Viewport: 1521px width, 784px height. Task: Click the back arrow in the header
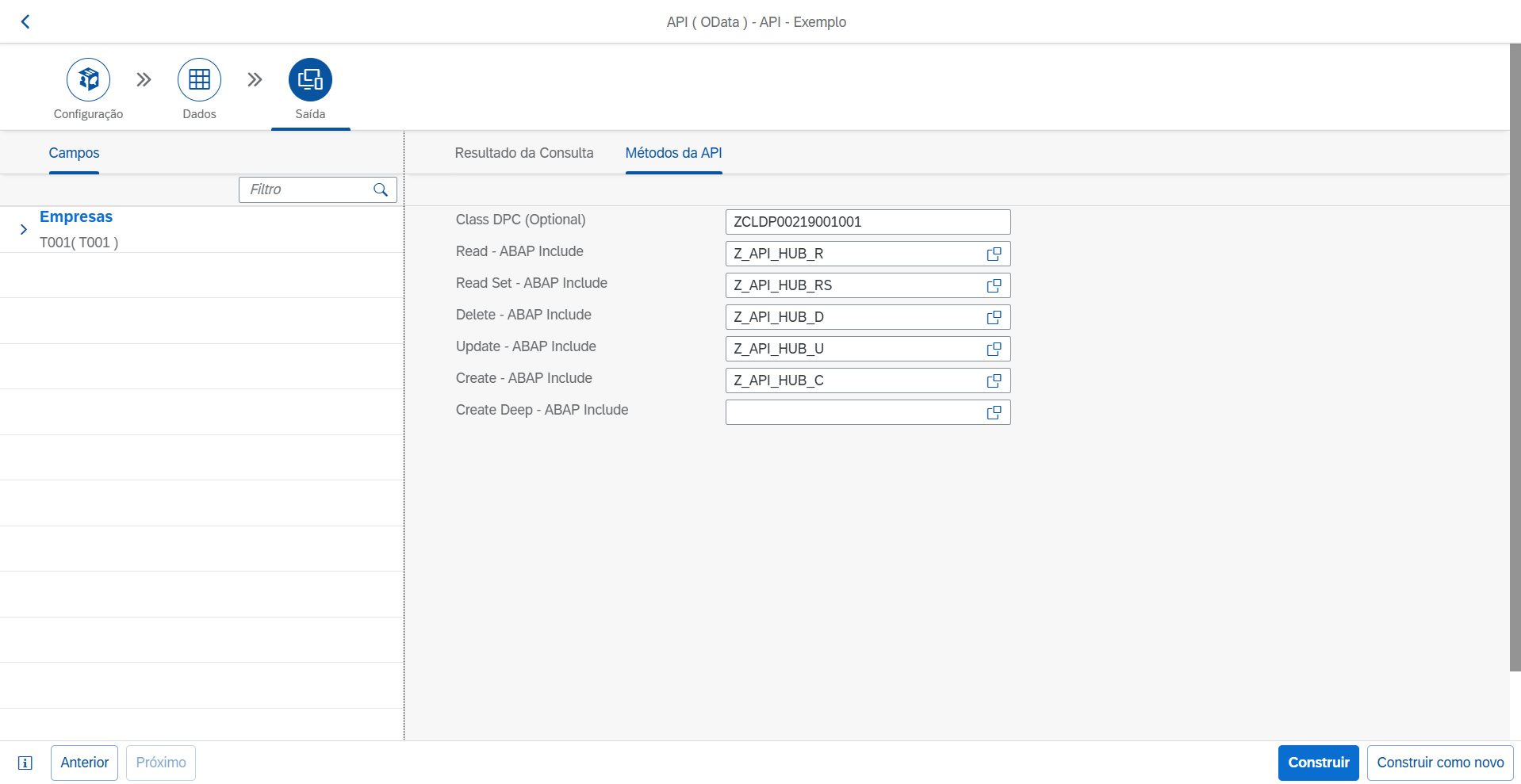pyautogui.click(x=25, y=22)
